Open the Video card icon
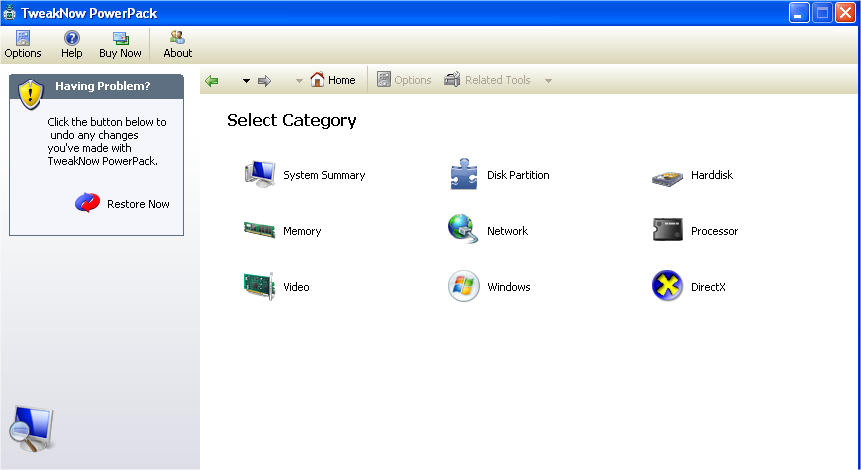Screen dimensions: 861x470 point(259,286)
